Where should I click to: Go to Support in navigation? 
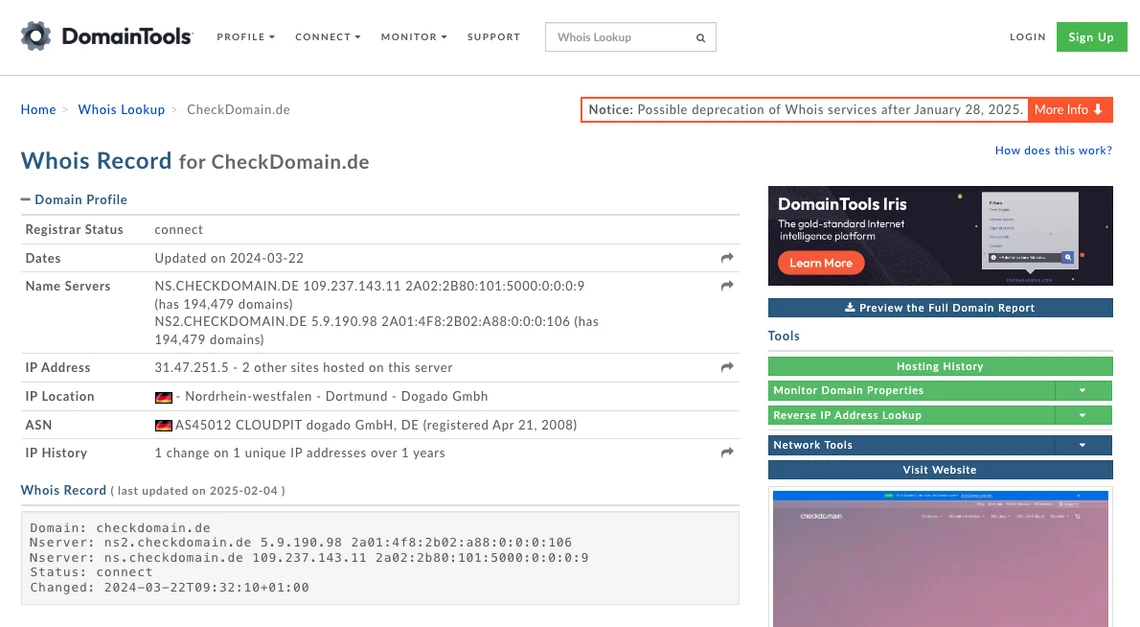click(x=493, y=37)
